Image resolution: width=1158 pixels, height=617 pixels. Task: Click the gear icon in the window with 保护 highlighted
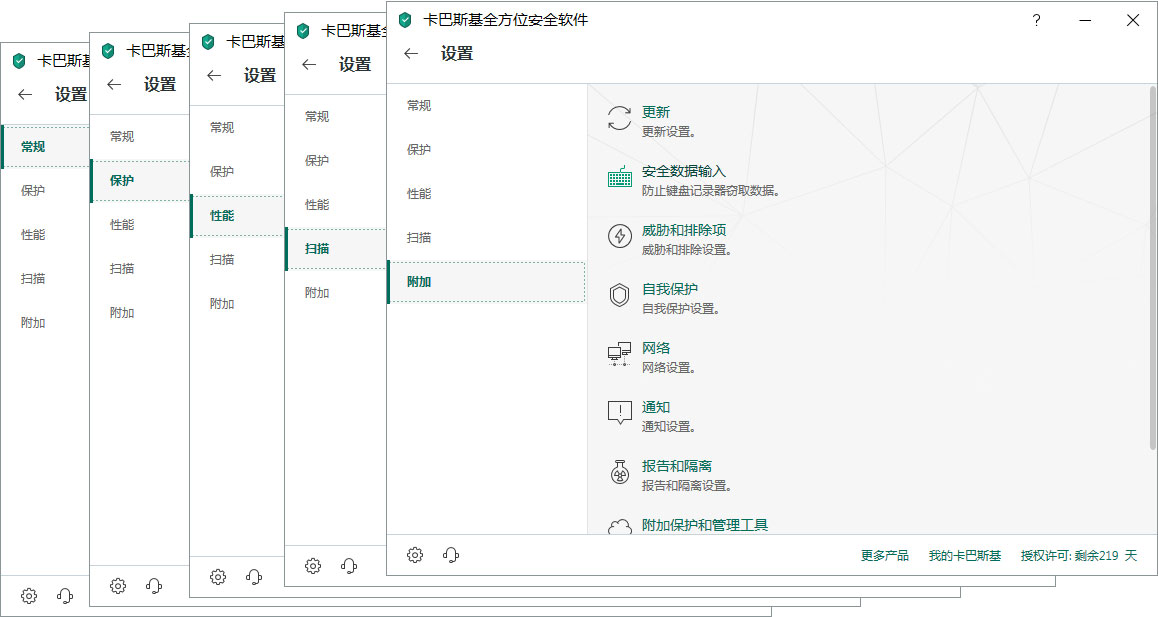tap(118, 586)
